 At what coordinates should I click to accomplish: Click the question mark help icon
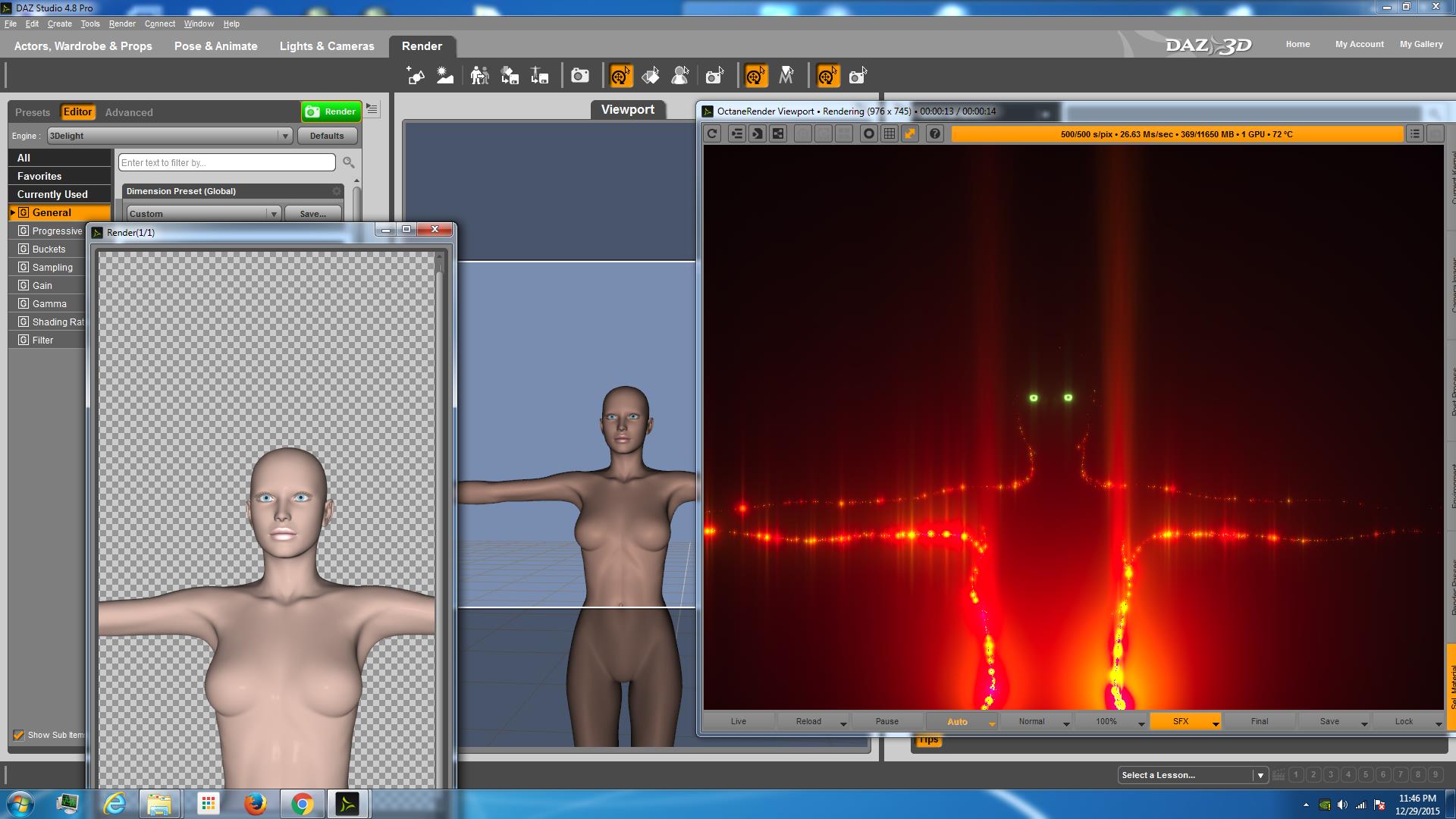935,134
